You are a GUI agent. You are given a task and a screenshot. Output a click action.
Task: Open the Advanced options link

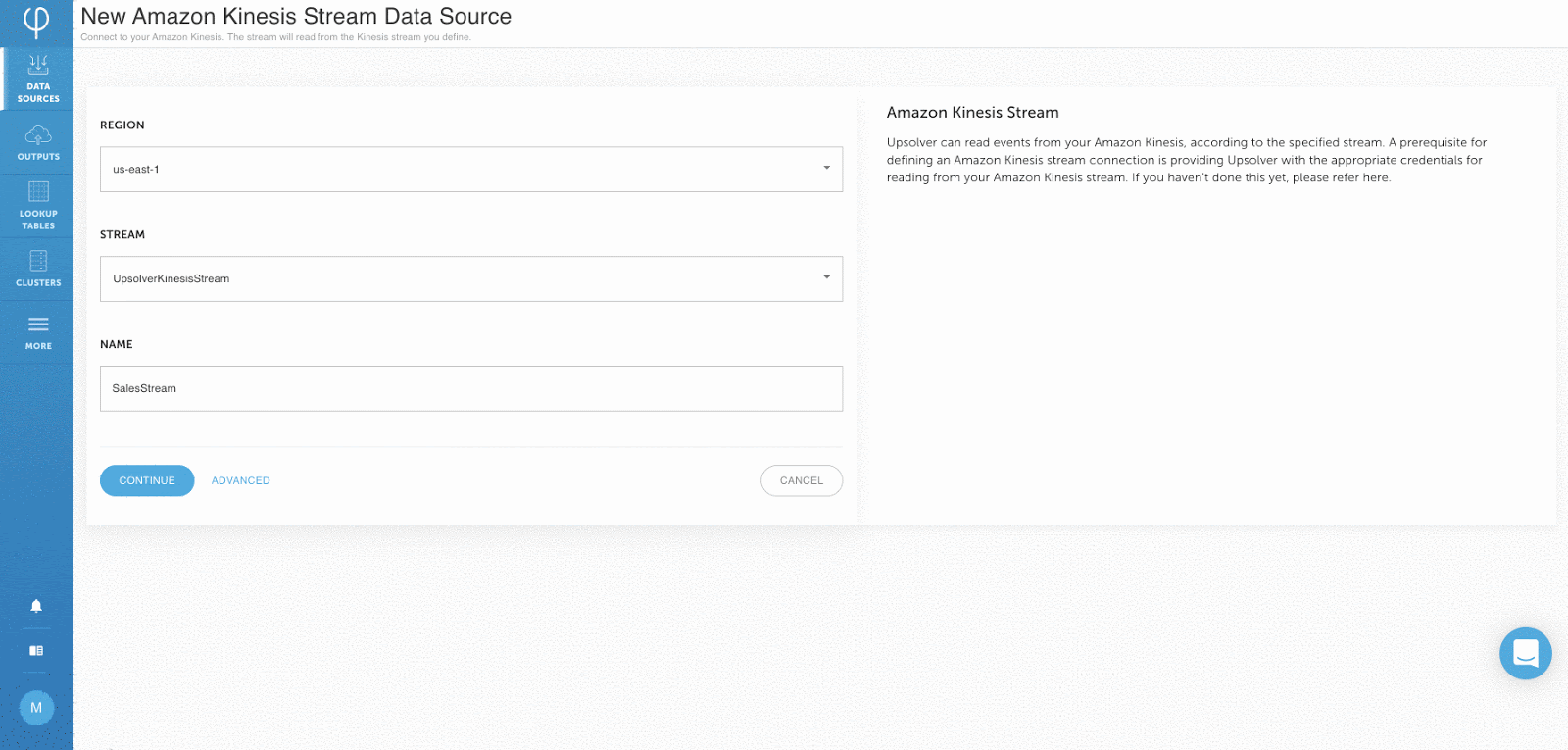(x=241, y=480)
